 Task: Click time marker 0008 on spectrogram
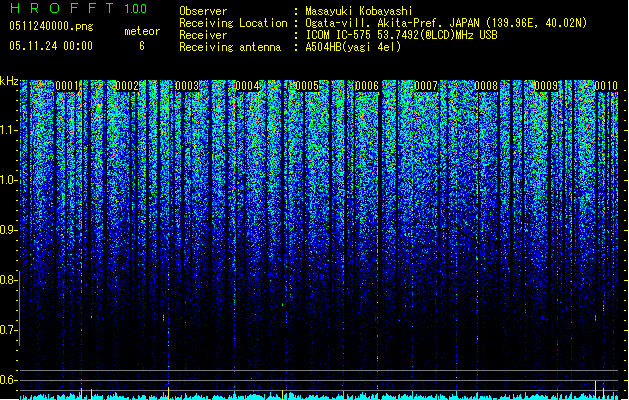coord(486,86)
